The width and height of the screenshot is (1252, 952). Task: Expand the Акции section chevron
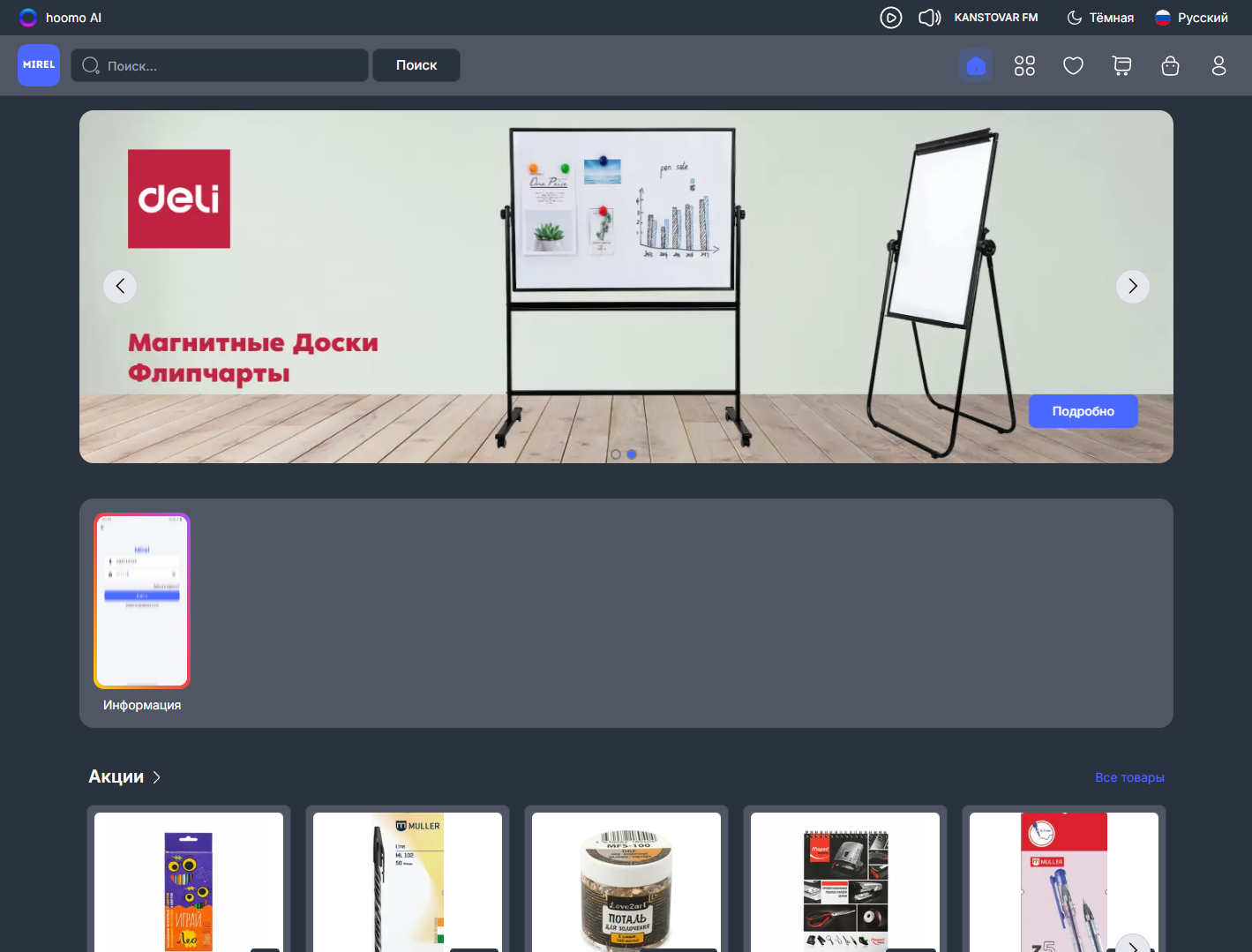[x=156, y=777]
